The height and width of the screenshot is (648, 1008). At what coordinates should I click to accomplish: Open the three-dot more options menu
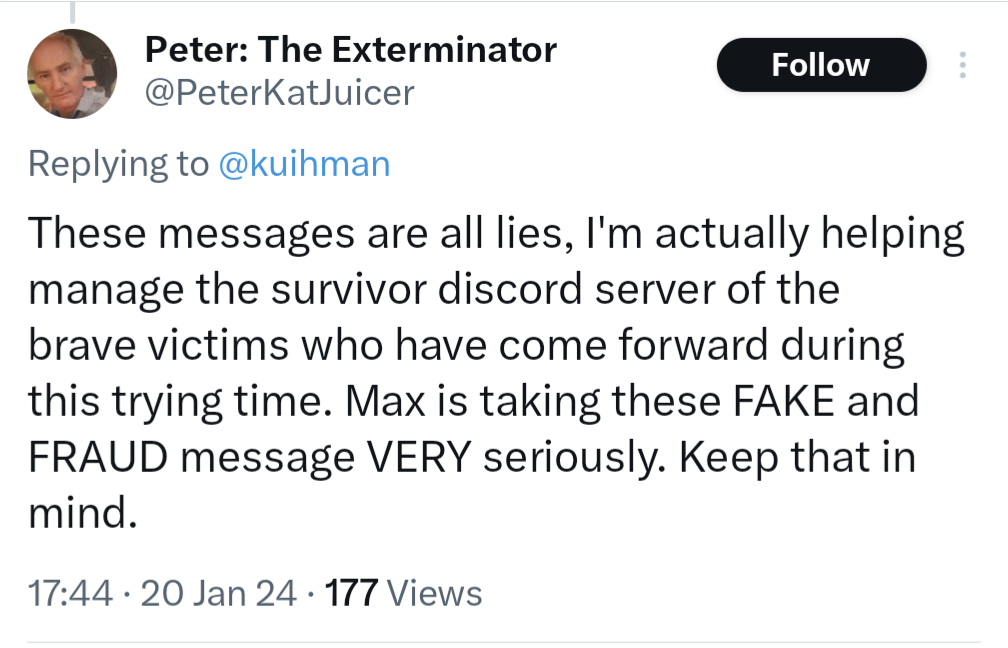[x=962, y=64]
